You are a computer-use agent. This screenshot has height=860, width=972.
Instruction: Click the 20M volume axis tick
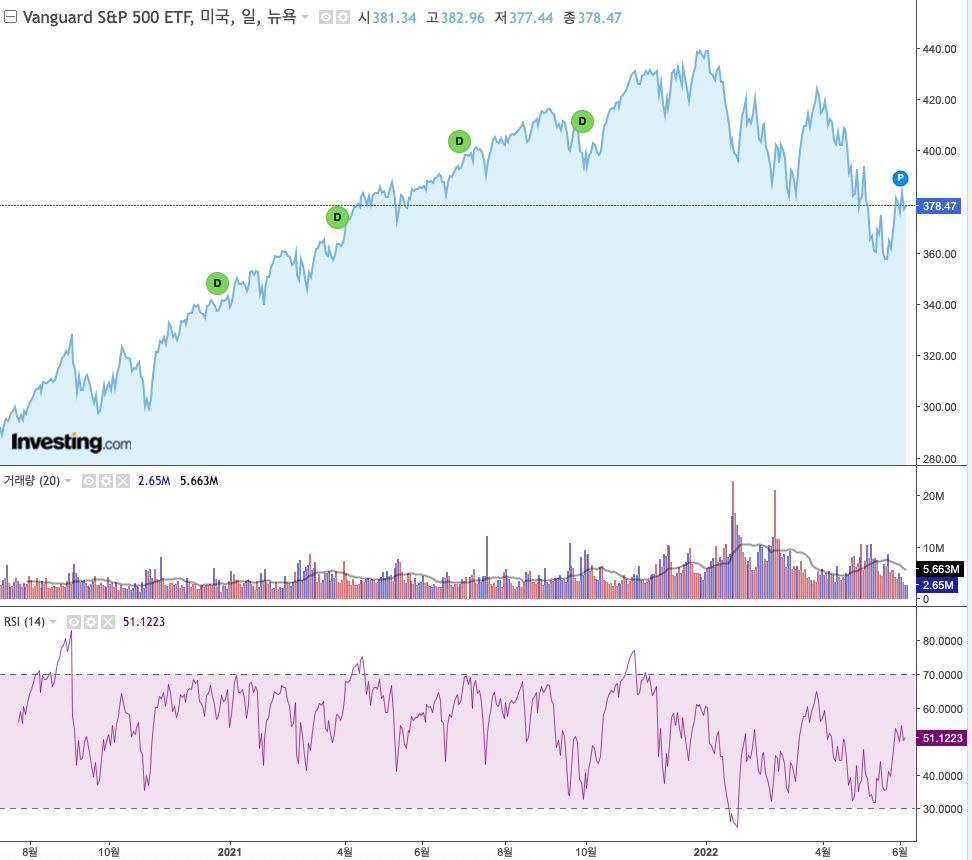point(934,496)
